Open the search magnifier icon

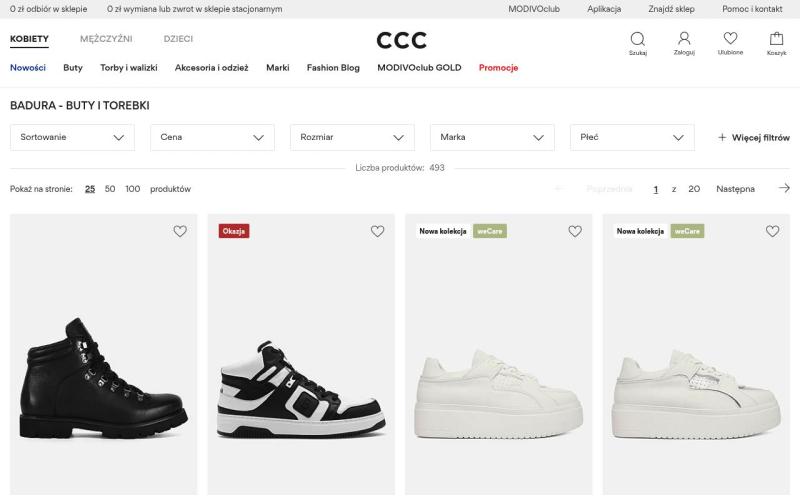pos(637,39)
